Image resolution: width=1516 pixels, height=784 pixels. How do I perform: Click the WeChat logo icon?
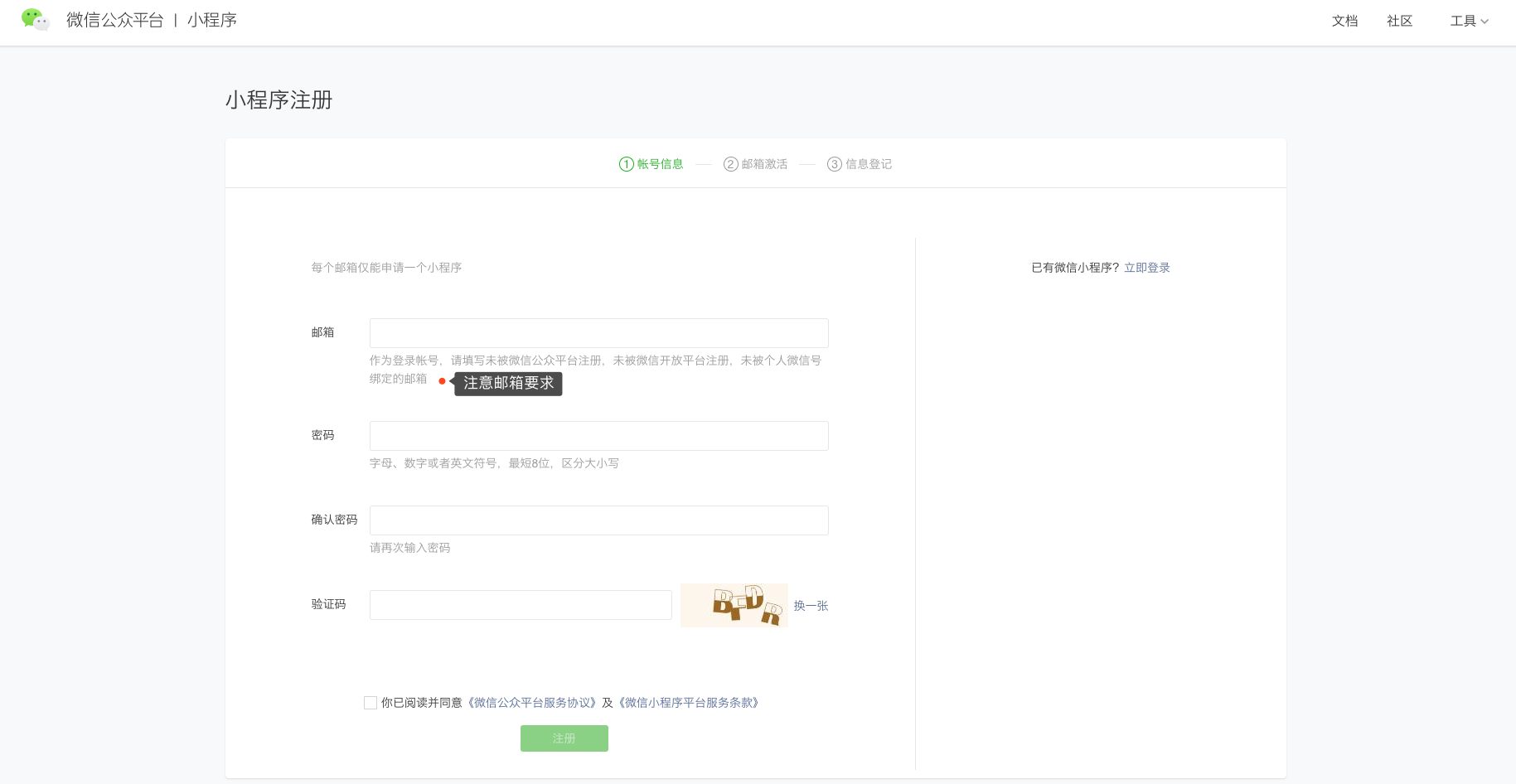point(36,20)
